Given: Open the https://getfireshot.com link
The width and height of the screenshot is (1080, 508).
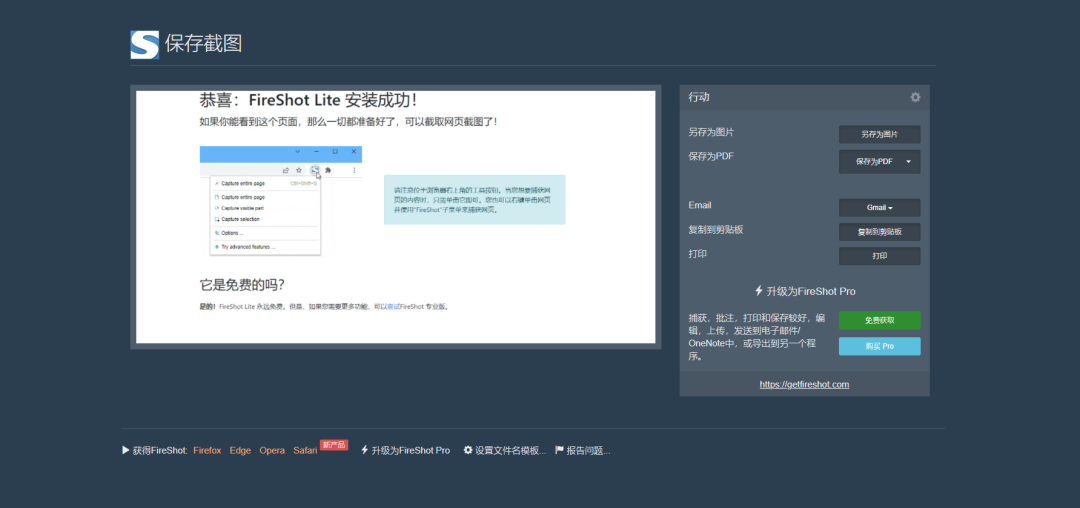Looking at the screenshot, I should (x=804, y=384).
